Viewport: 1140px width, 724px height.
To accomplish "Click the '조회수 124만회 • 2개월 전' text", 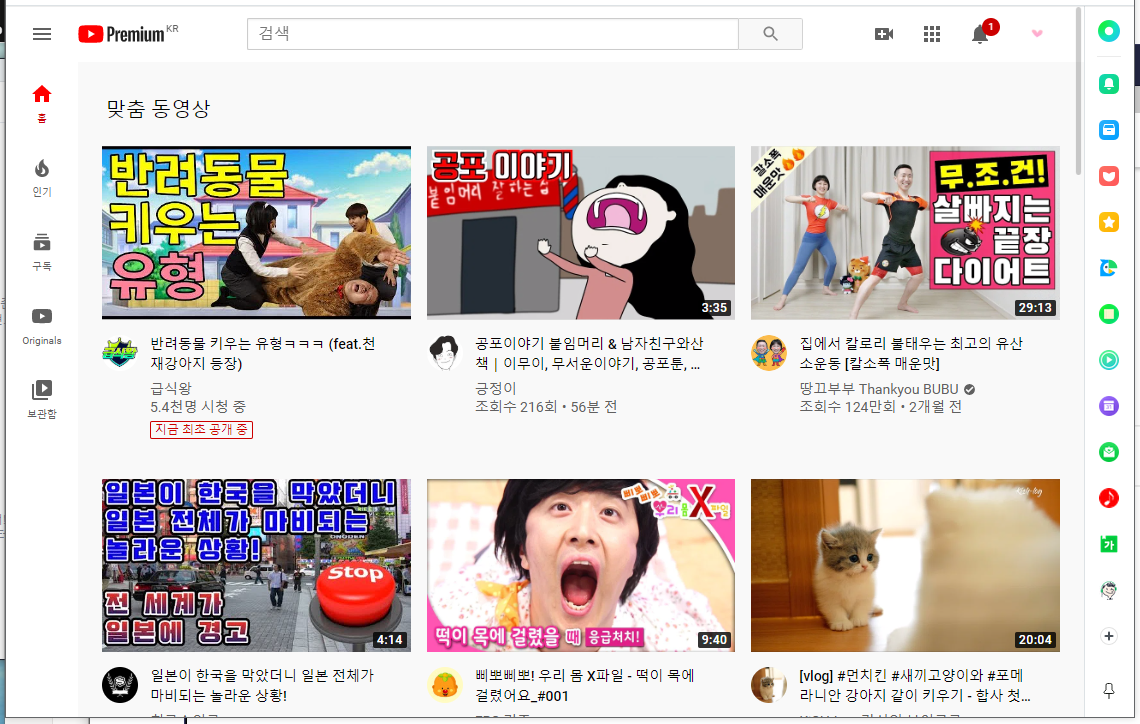I will coord(880,406).
